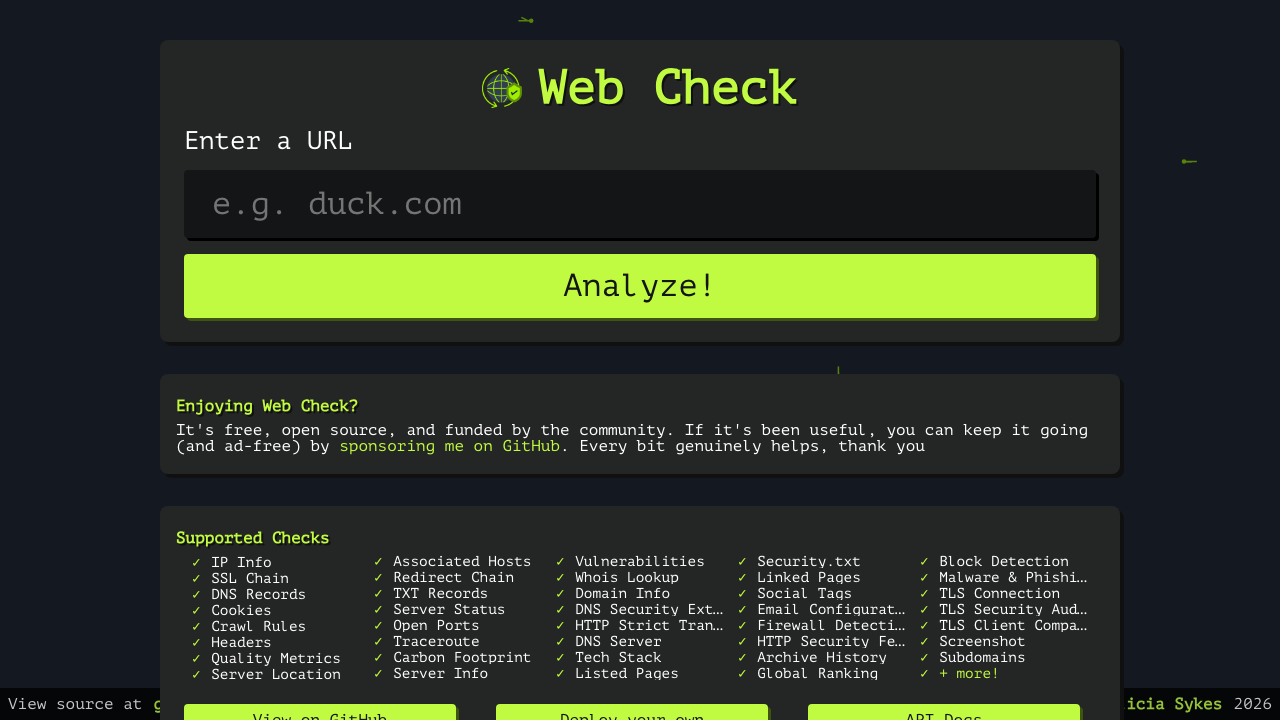Select 'SSL Chain' in the checks list

click(x=250, y=578)
